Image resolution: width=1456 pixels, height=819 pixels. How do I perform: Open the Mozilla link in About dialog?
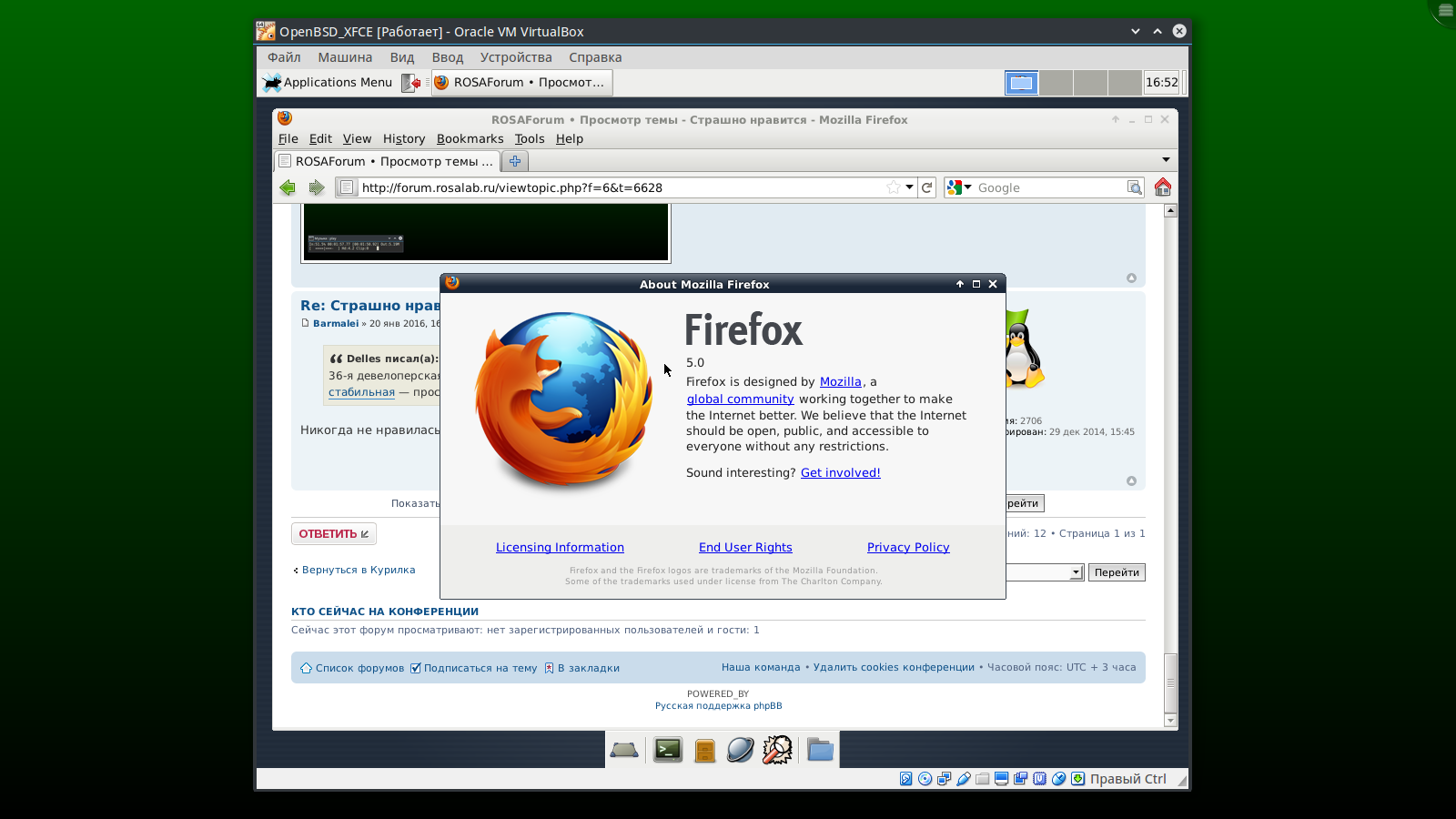coord(841,382)
